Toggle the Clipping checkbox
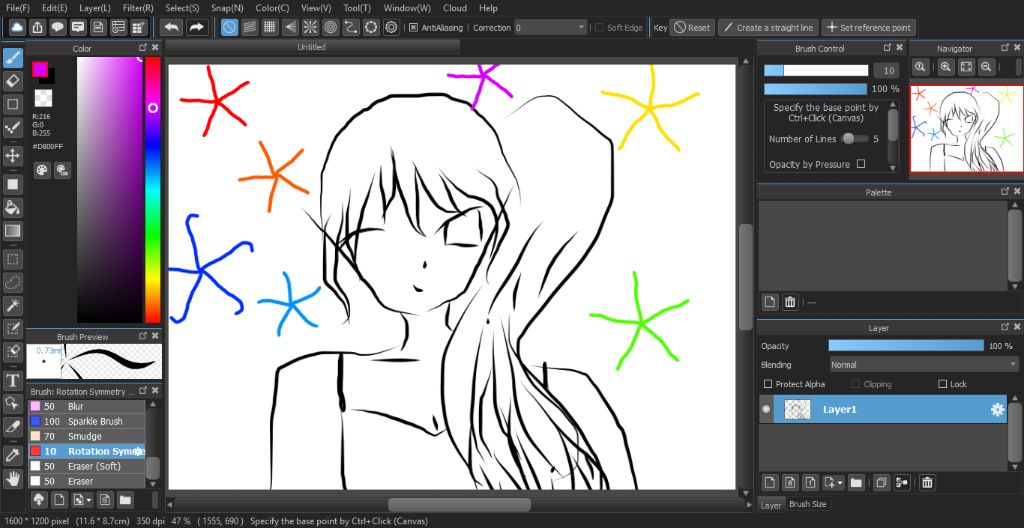Image resolution: width=1024 pixels, height=528 pixels. click(856, 384)
